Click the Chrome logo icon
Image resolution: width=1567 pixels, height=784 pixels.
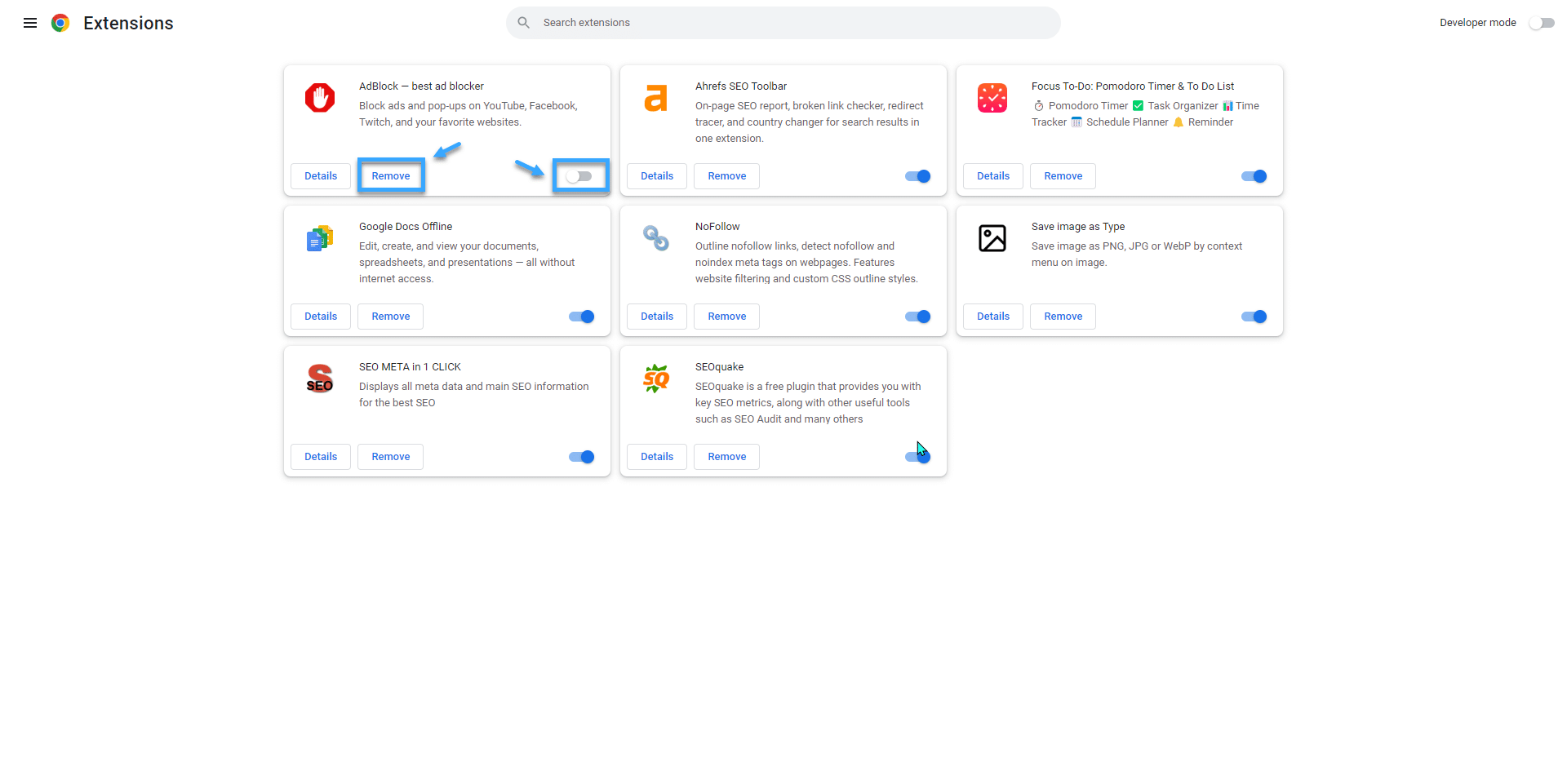[x=60, y=23]
